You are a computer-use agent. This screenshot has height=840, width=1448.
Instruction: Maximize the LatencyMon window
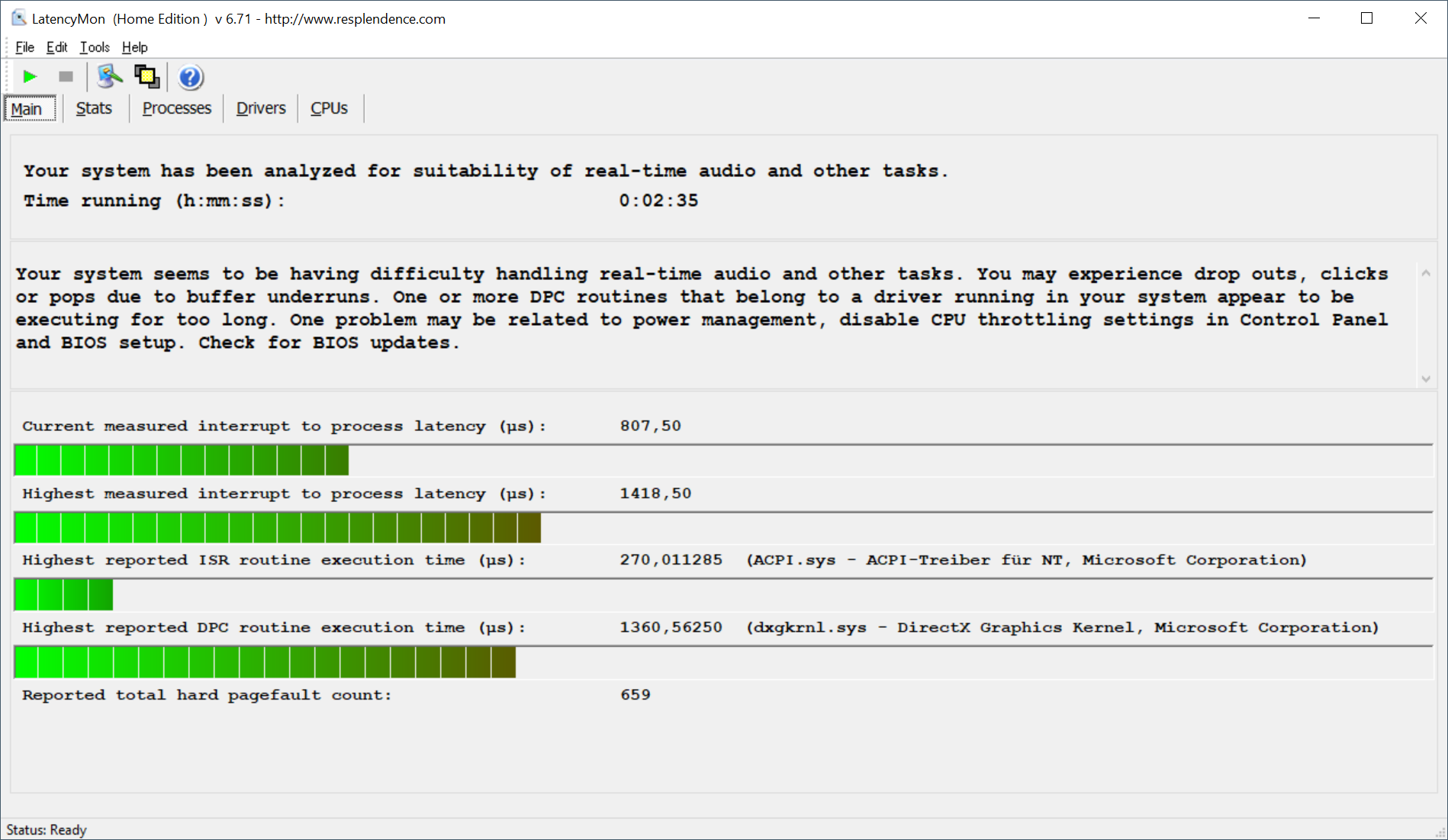click(1366, 18)
